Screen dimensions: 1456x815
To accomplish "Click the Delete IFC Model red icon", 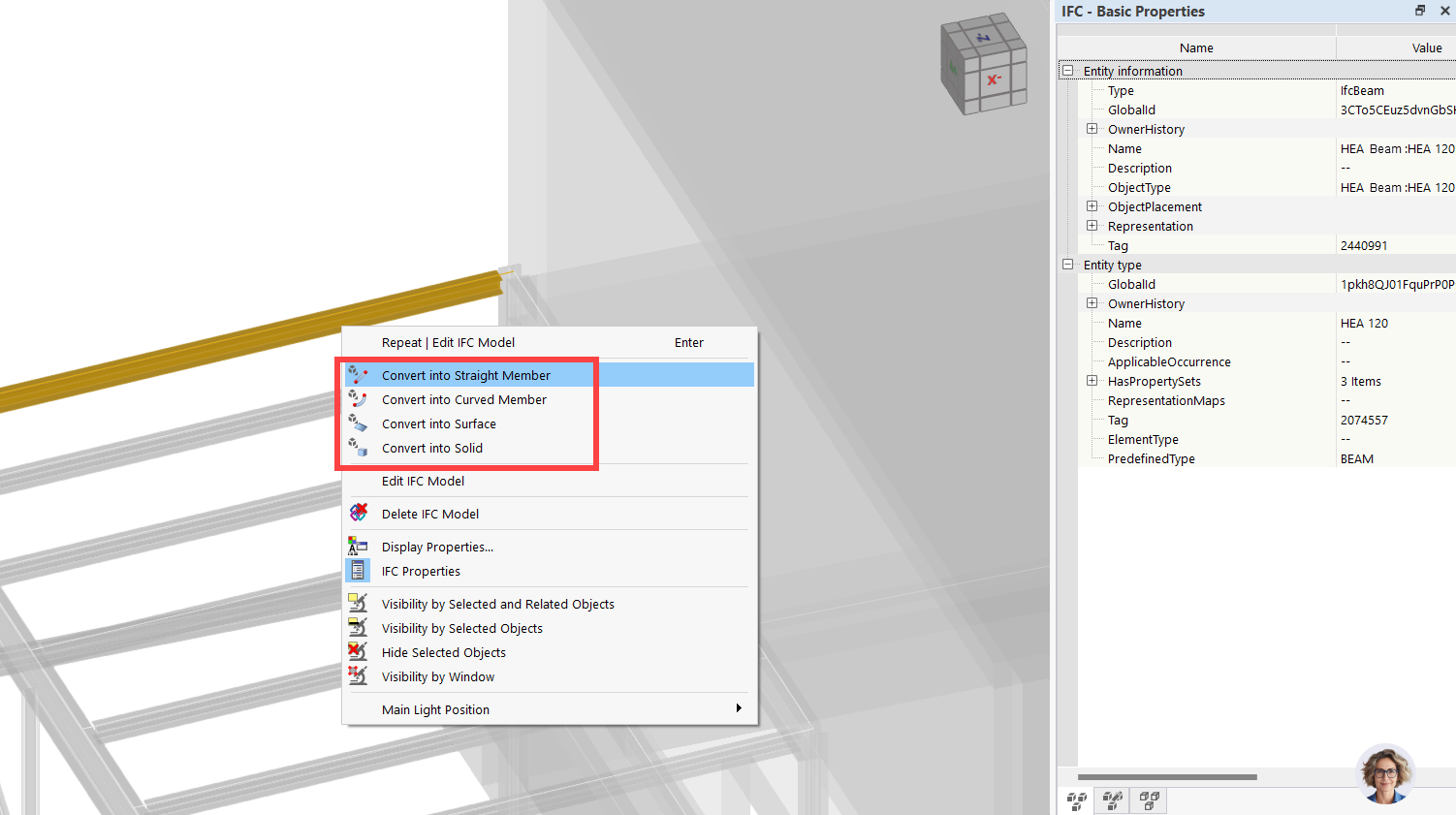I will coord(359,513).
